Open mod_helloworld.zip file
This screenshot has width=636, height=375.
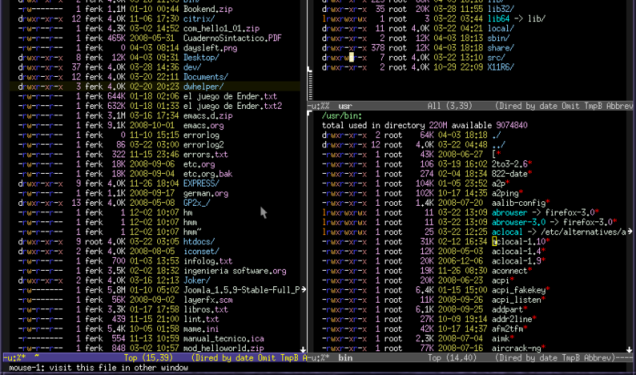pos(223,348)
